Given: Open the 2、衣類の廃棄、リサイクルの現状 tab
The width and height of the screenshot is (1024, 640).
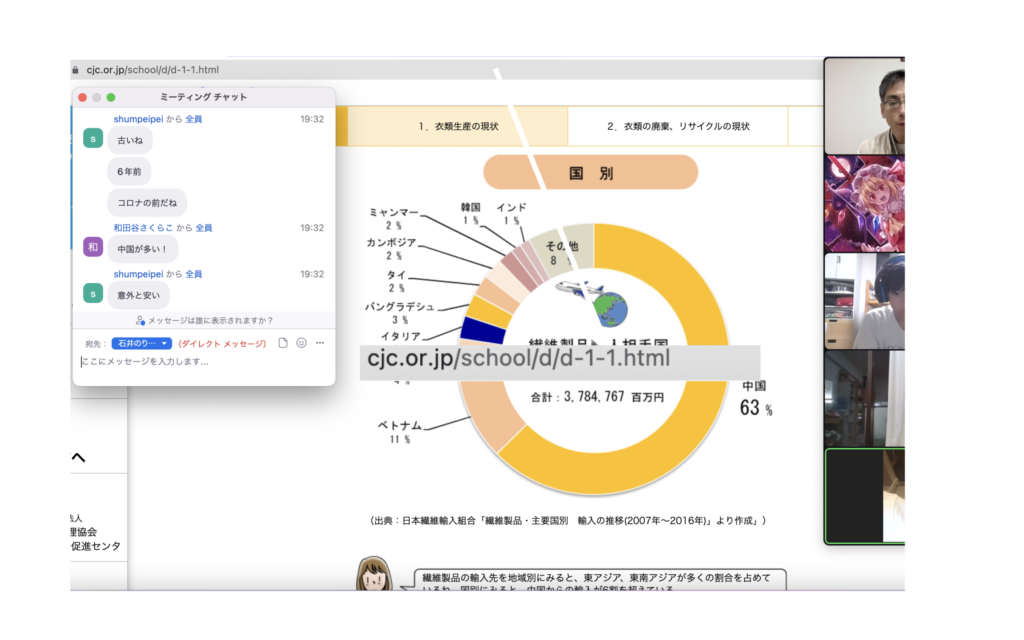Looking at the screenshot, I should 677,126.
